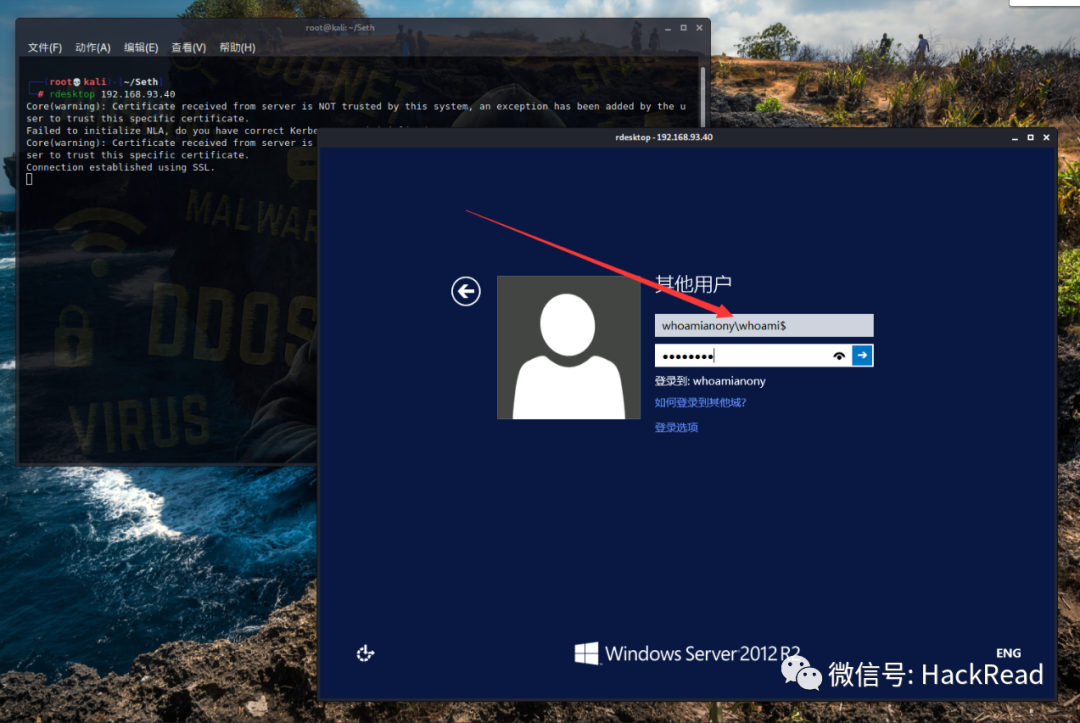Image resolution: width=1080 pixels, height=723 pixels.
Task: Click rdesktop - 192.168.93.40 title bar
Action: point(664,138)
